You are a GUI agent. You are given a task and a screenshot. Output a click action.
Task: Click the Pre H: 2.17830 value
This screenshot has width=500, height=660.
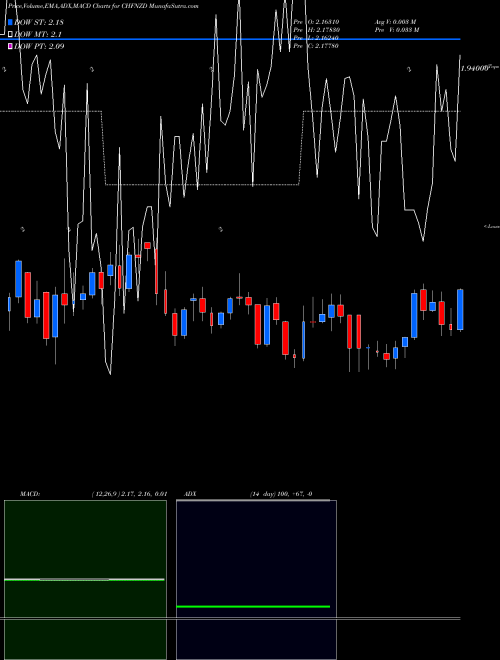click(316, 30)
